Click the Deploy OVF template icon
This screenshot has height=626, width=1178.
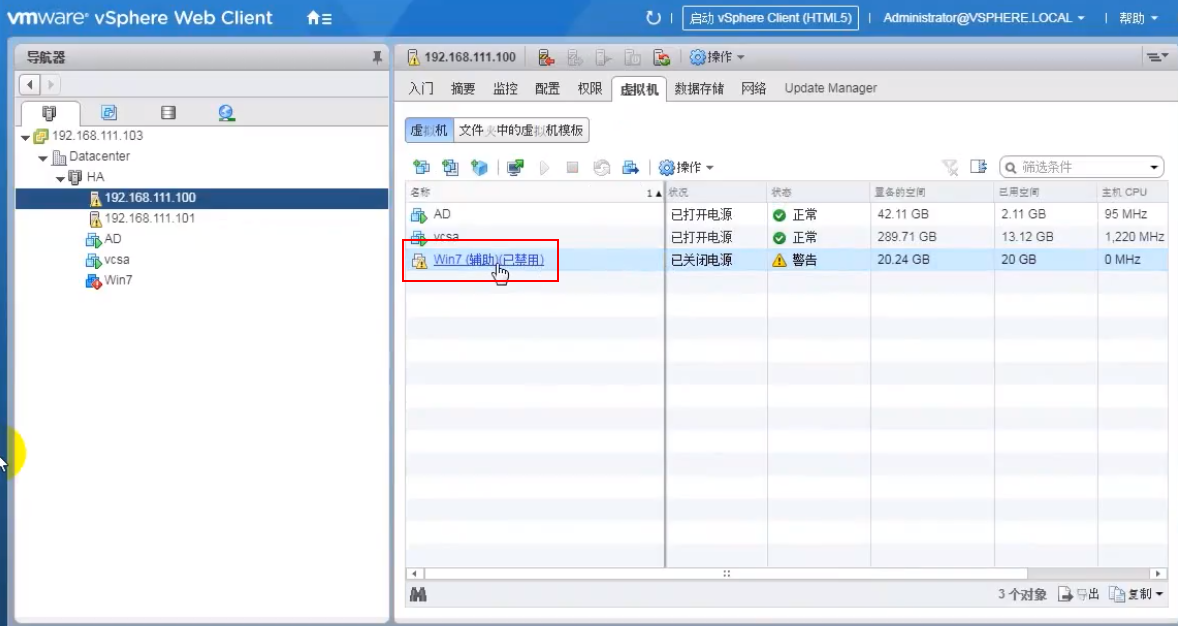(479, 167)
